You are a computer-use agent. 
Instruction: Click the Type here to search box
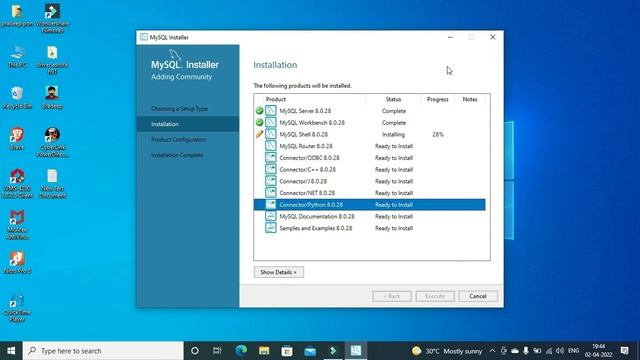click(x=103, y=351)
